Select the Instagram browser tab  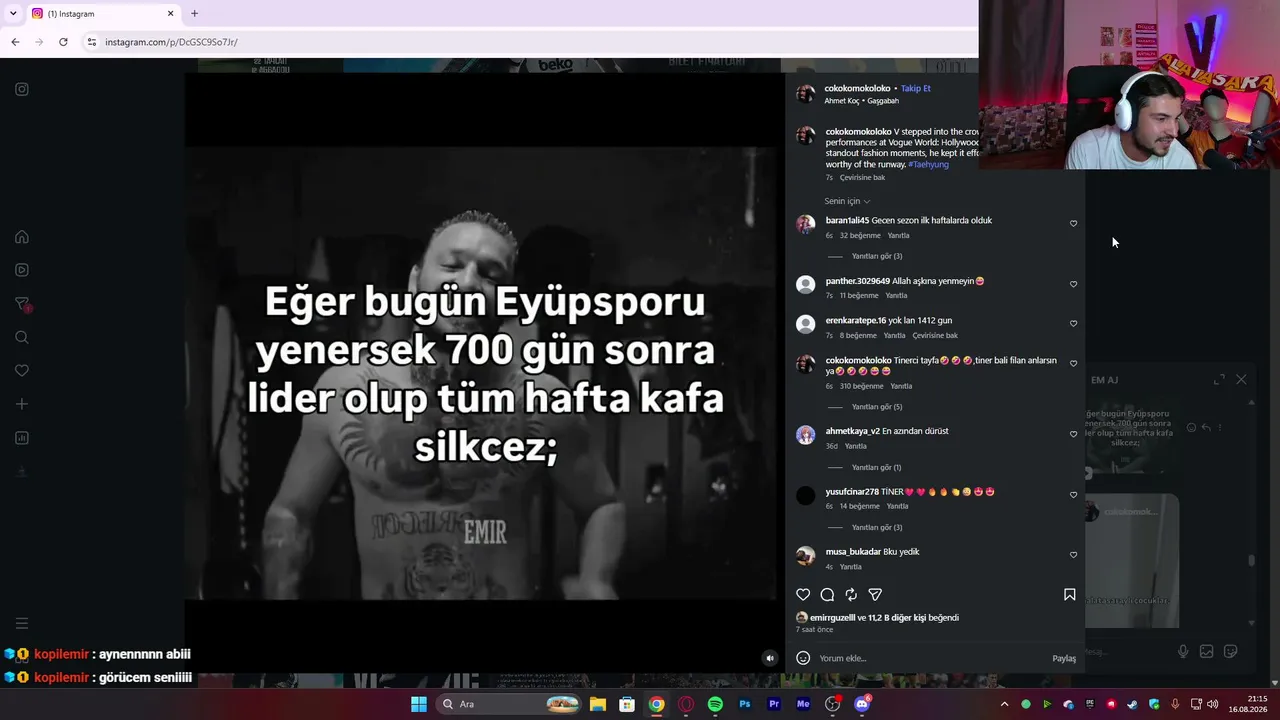(102, 14)
